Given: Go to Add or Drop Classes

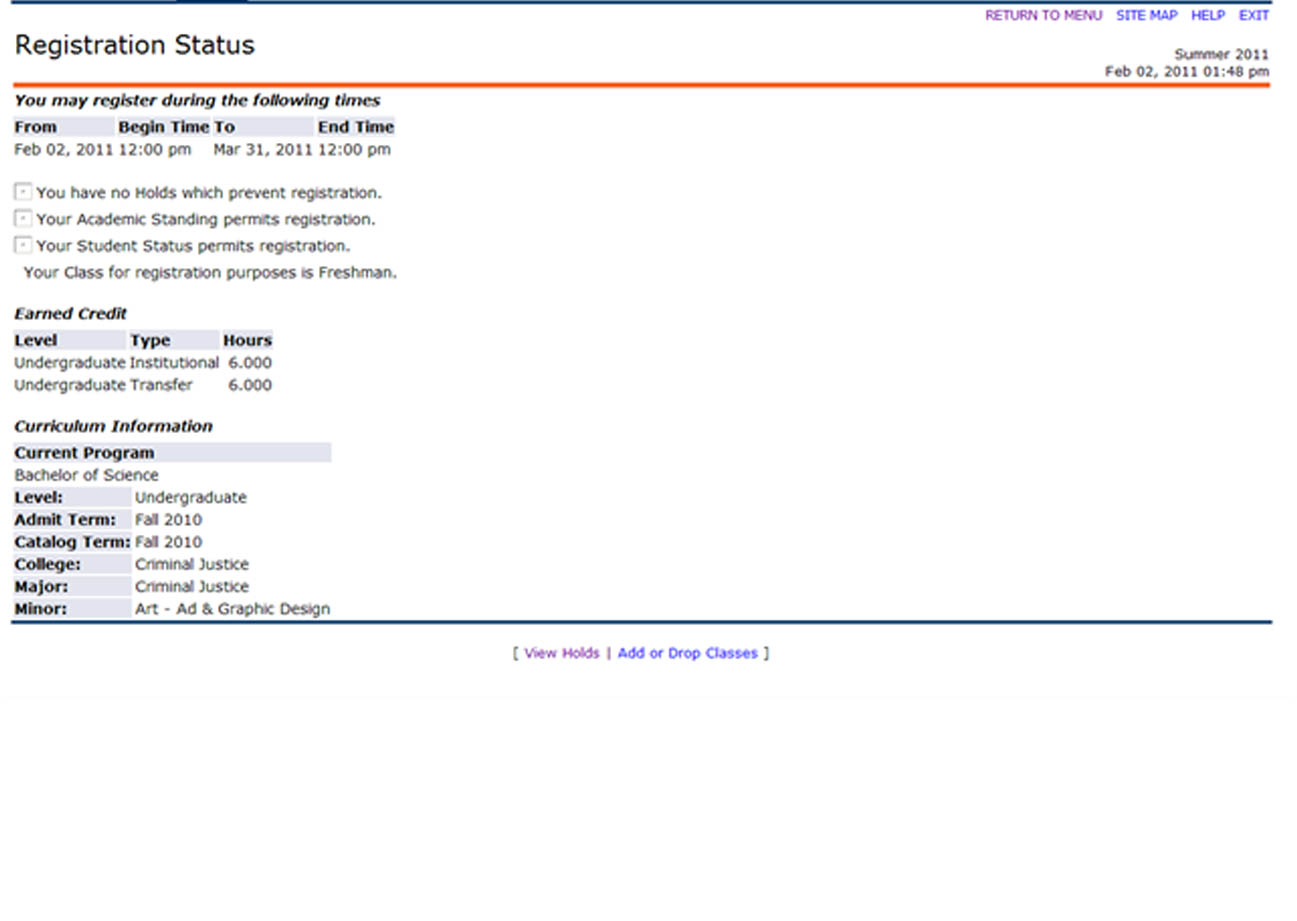Looking at the screenshot, I should [688, 653].
